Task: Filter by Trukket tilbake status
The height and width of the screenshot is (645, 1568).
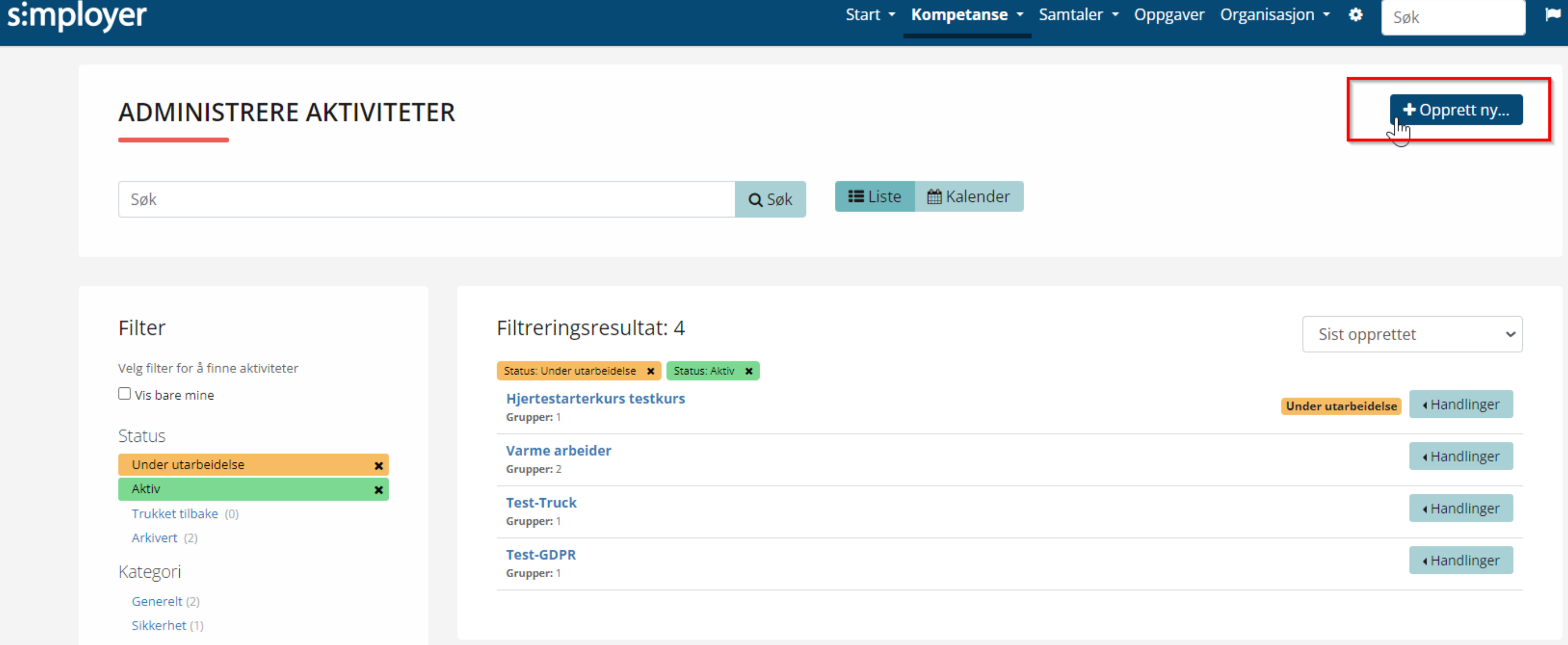Action: point(175,514)
